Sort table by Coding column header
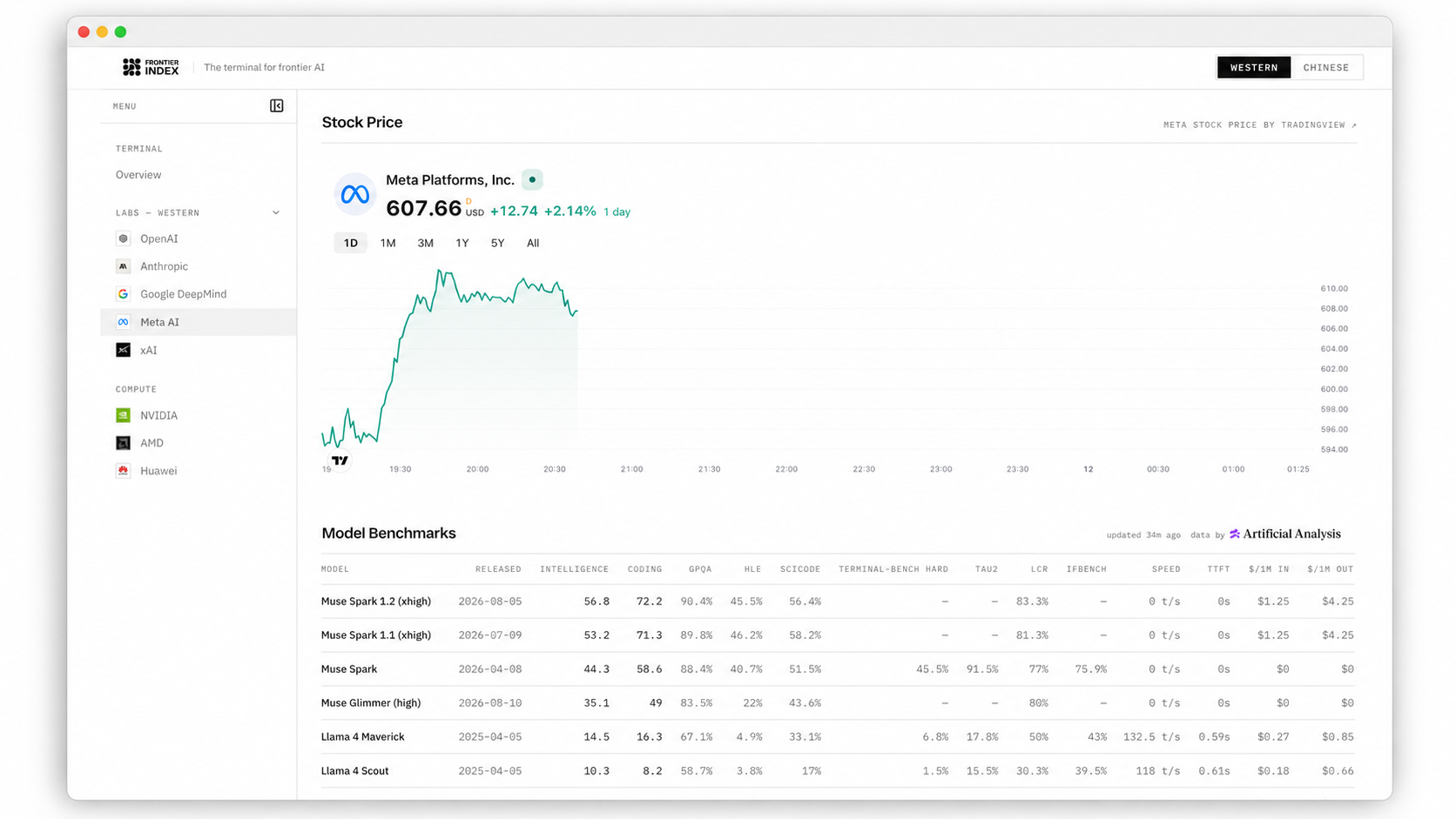This screenshot has height=819, width=1456. pyautogui.click(x=644, y=569)
